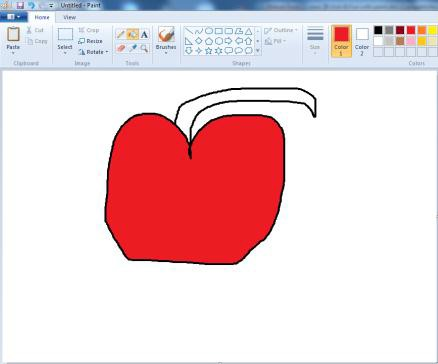Switch to the View tab
This screenshot has height=364, width=438.
pos(69,17)
